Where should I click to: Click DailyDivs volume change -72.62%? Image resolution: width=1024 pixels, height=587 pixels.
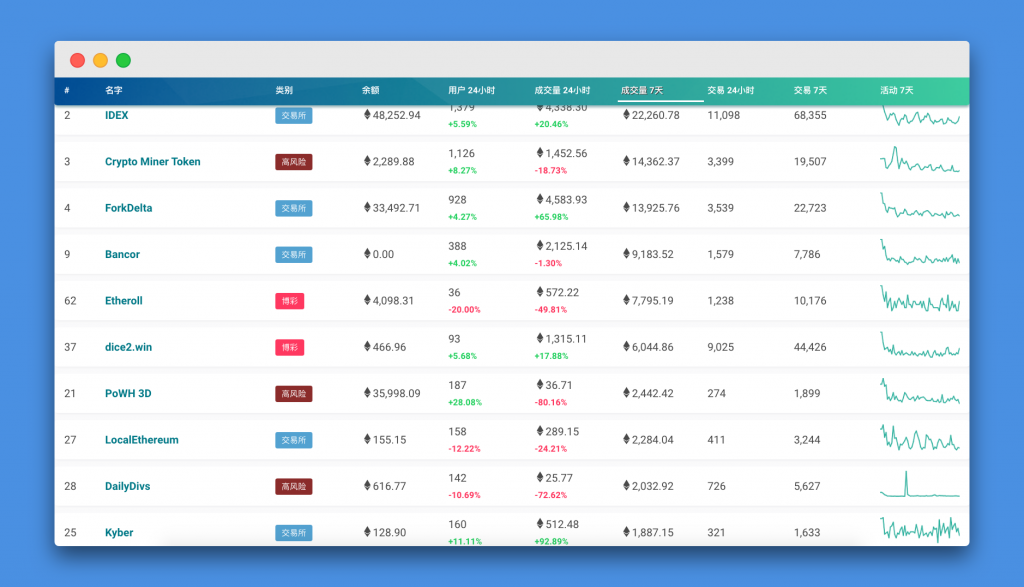pyautogui.click(x=551, y=495)
